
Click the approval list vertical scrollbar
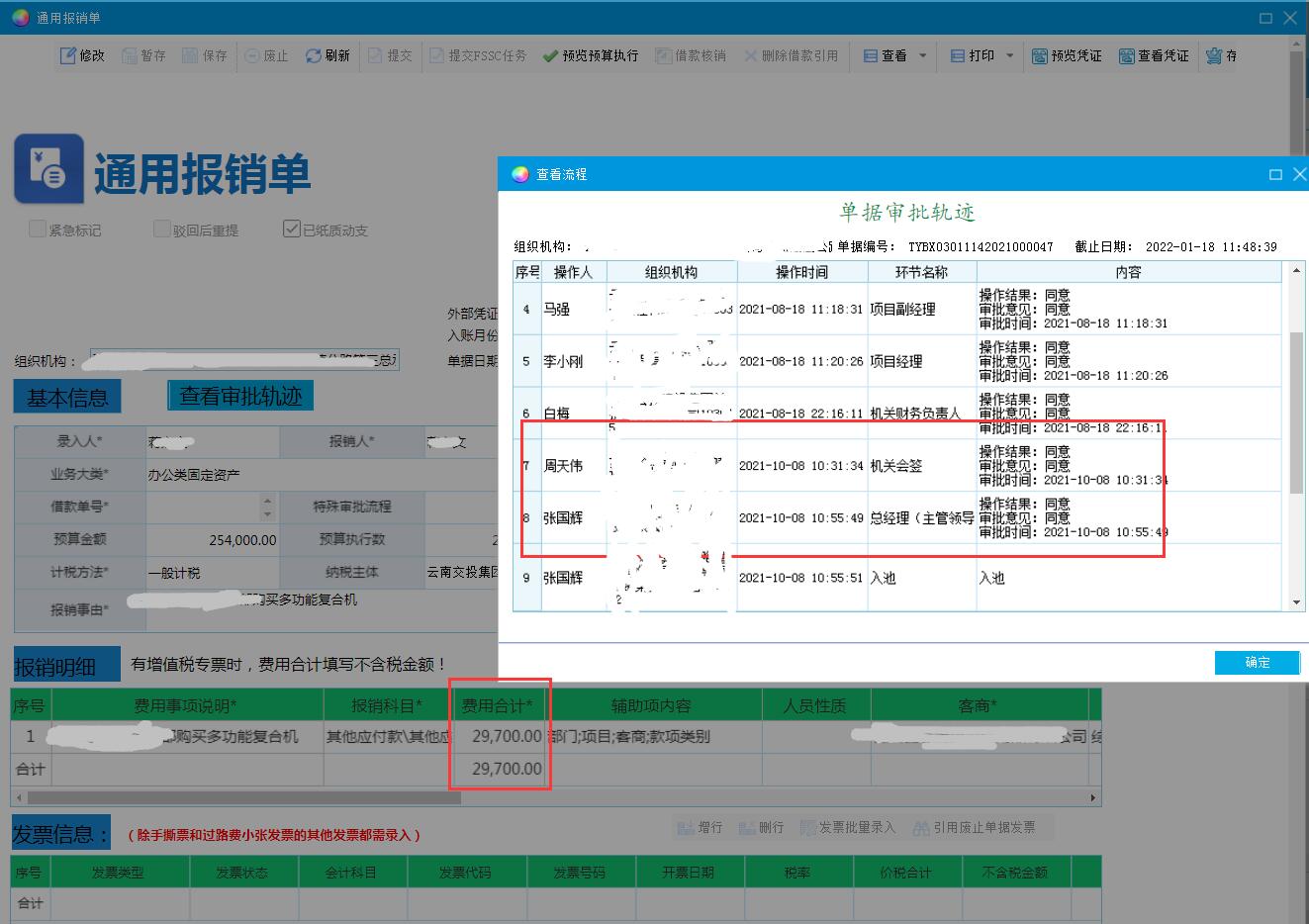[x=1295, y=416]
